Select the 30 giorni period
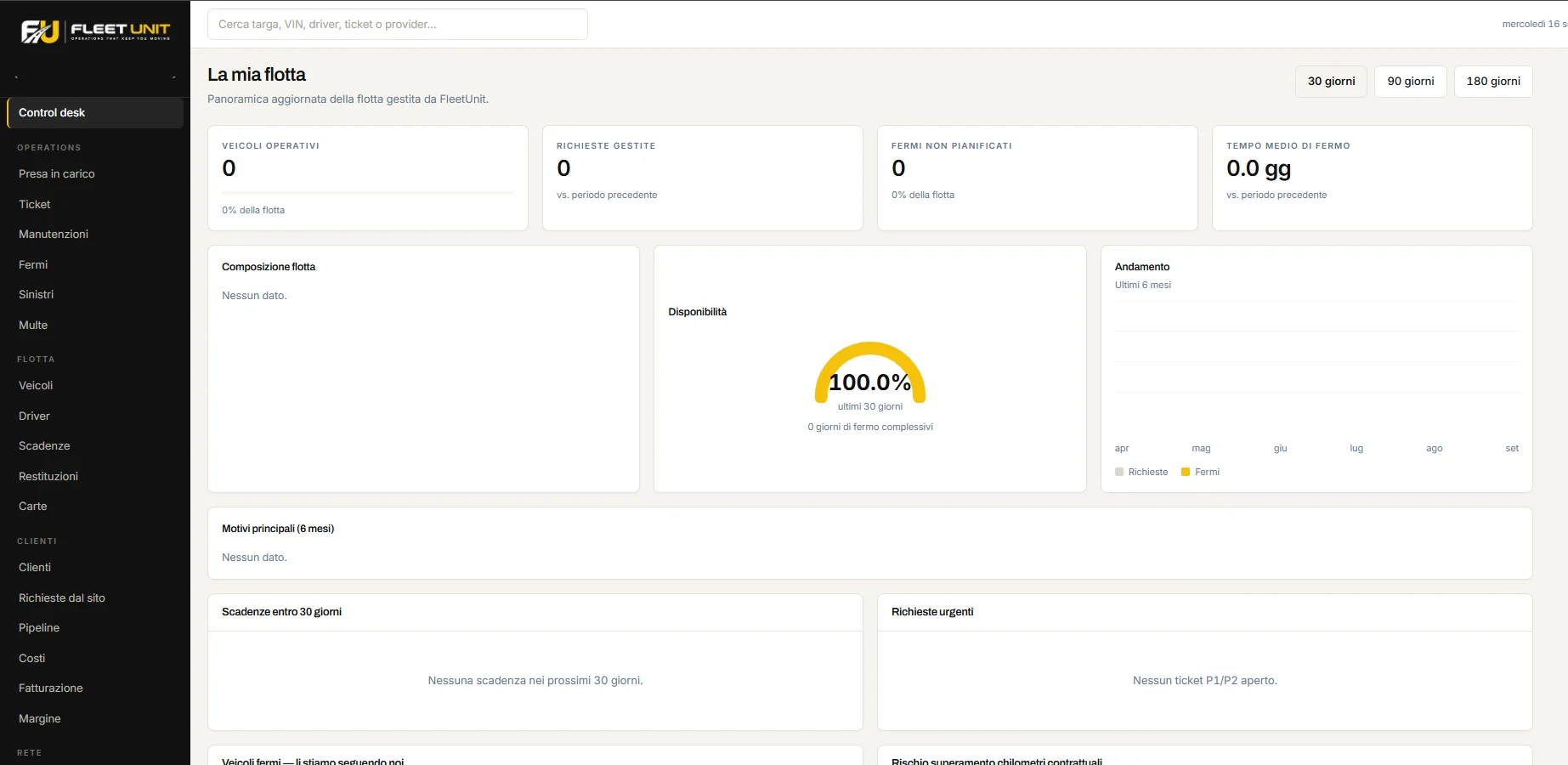 tap(1331, 82)
